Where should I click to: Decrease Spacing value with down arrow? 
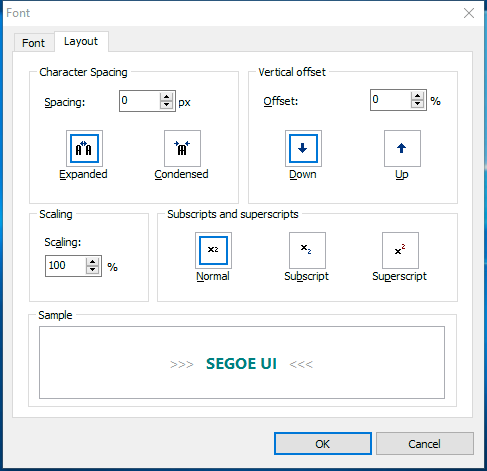166,105
